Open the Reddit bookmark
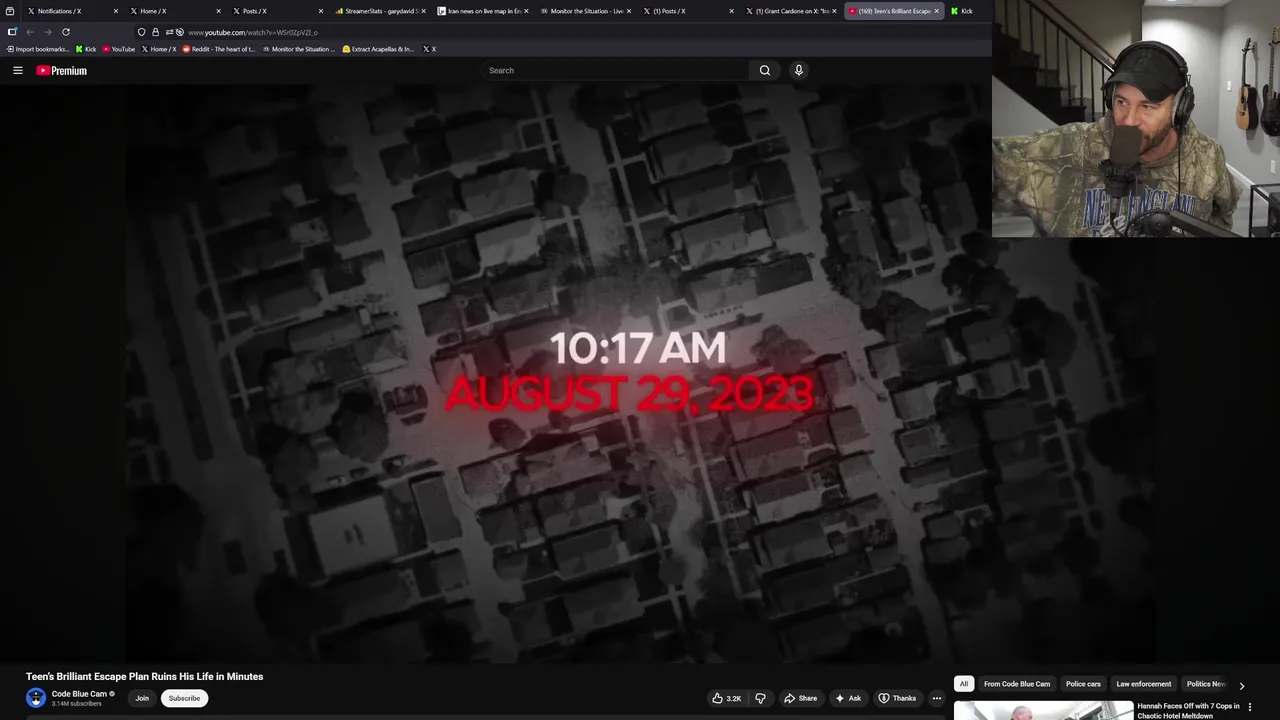 [219, 49]
